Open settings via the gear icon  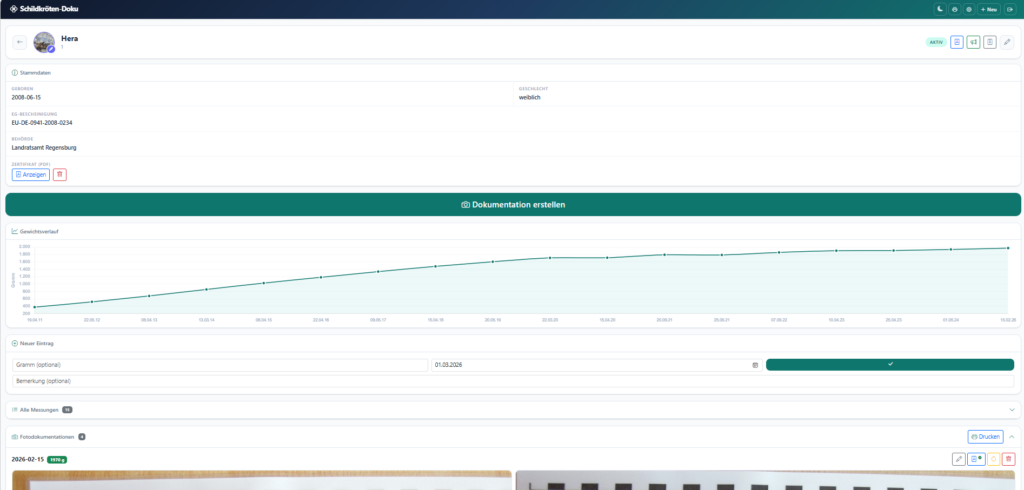[x=969, y=9]
